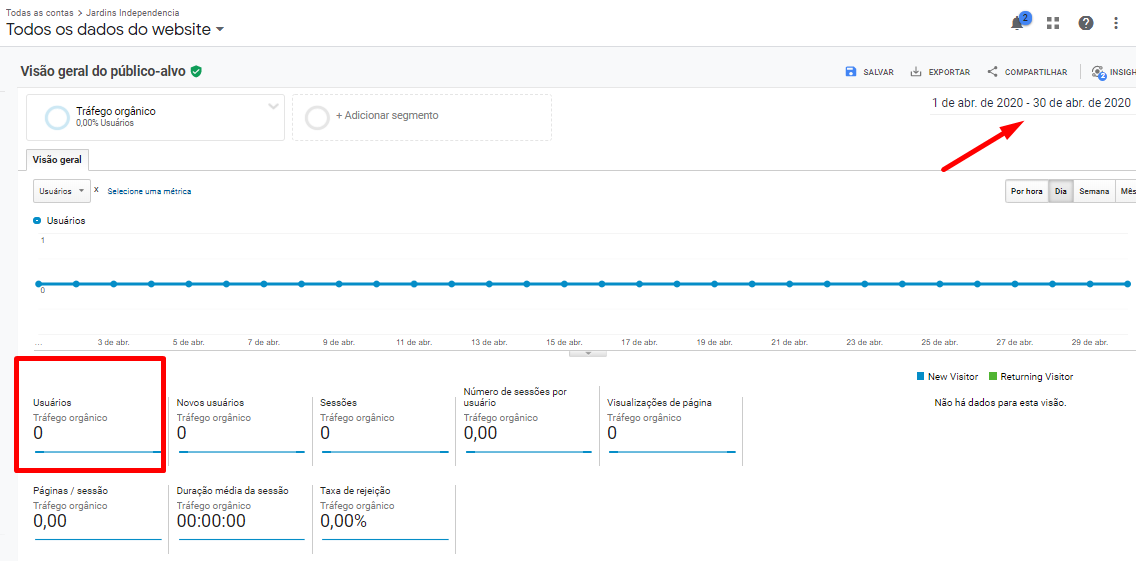Open the notifications bell

pyautogui.click(x=1018, y=23)
